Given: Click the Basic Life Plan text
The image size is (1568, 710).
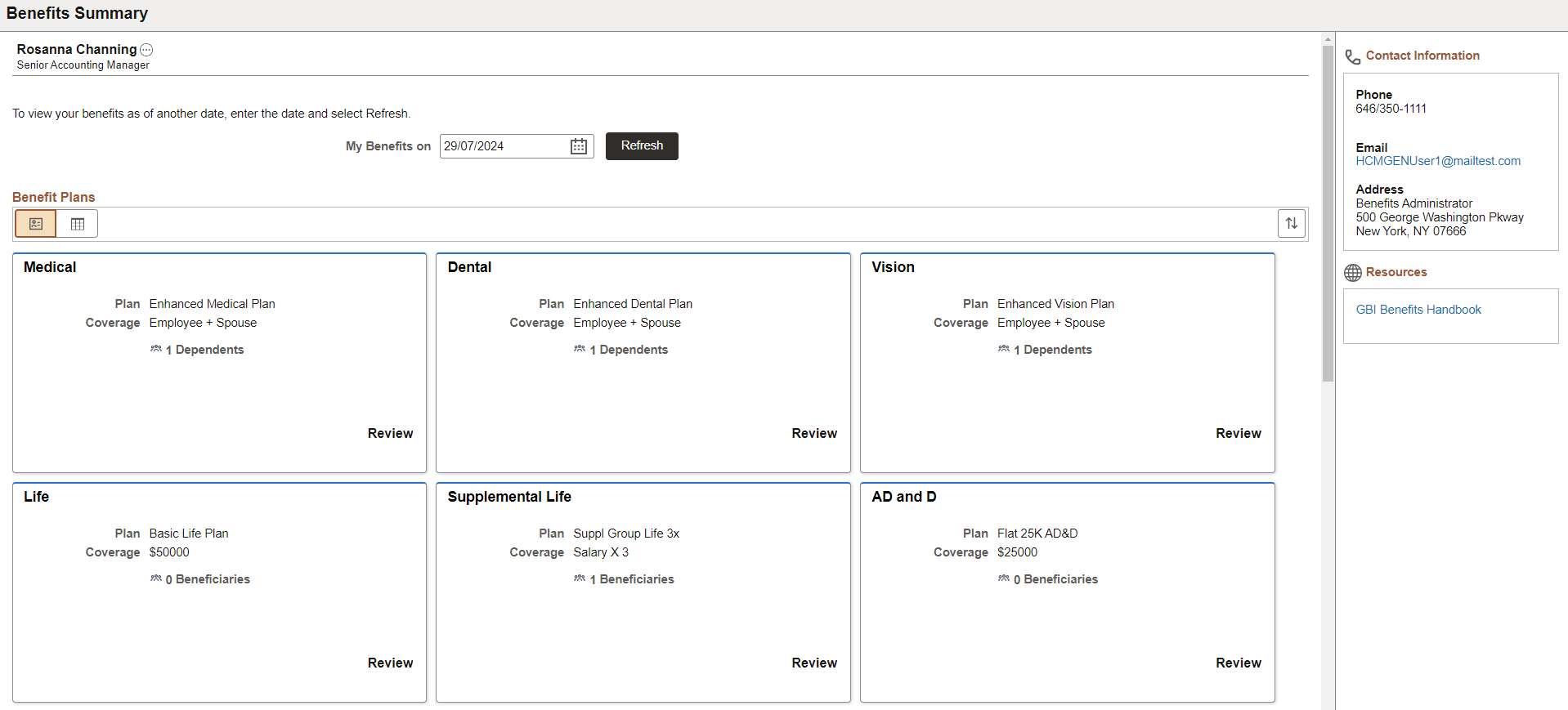Looking at the screenshot, I should click(x=189, y=534).
